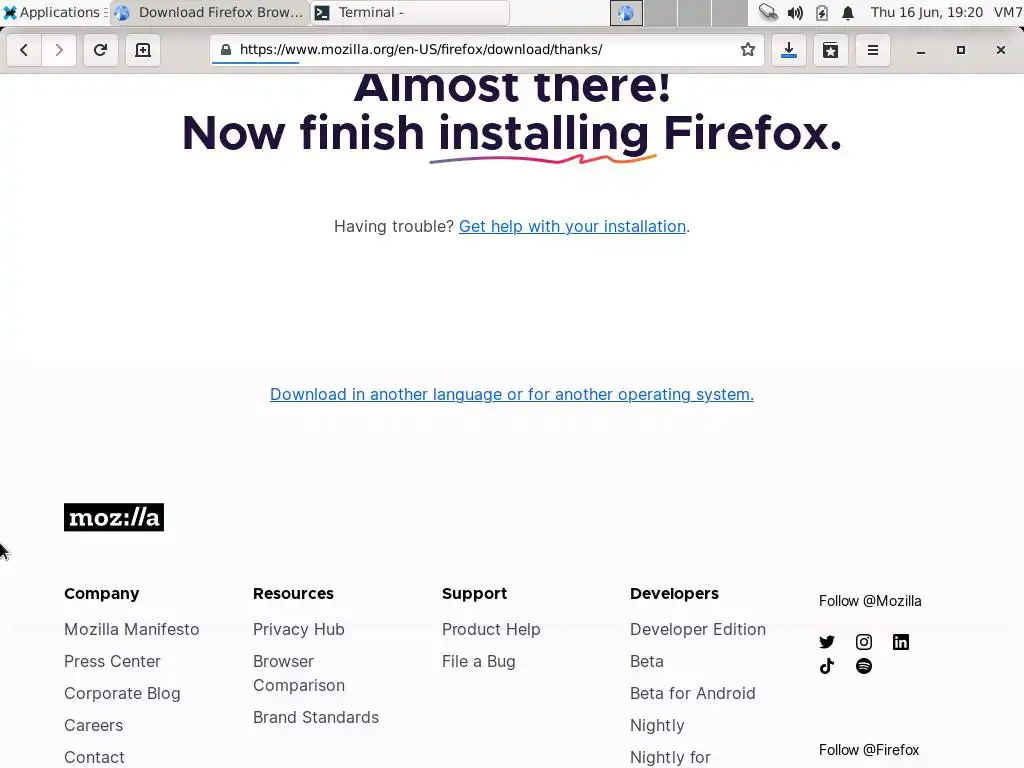This screenshot has height=768, width=1024.
Task: Switch to the Terminal window
Action: pyautogui.click(x=410, y=12)
